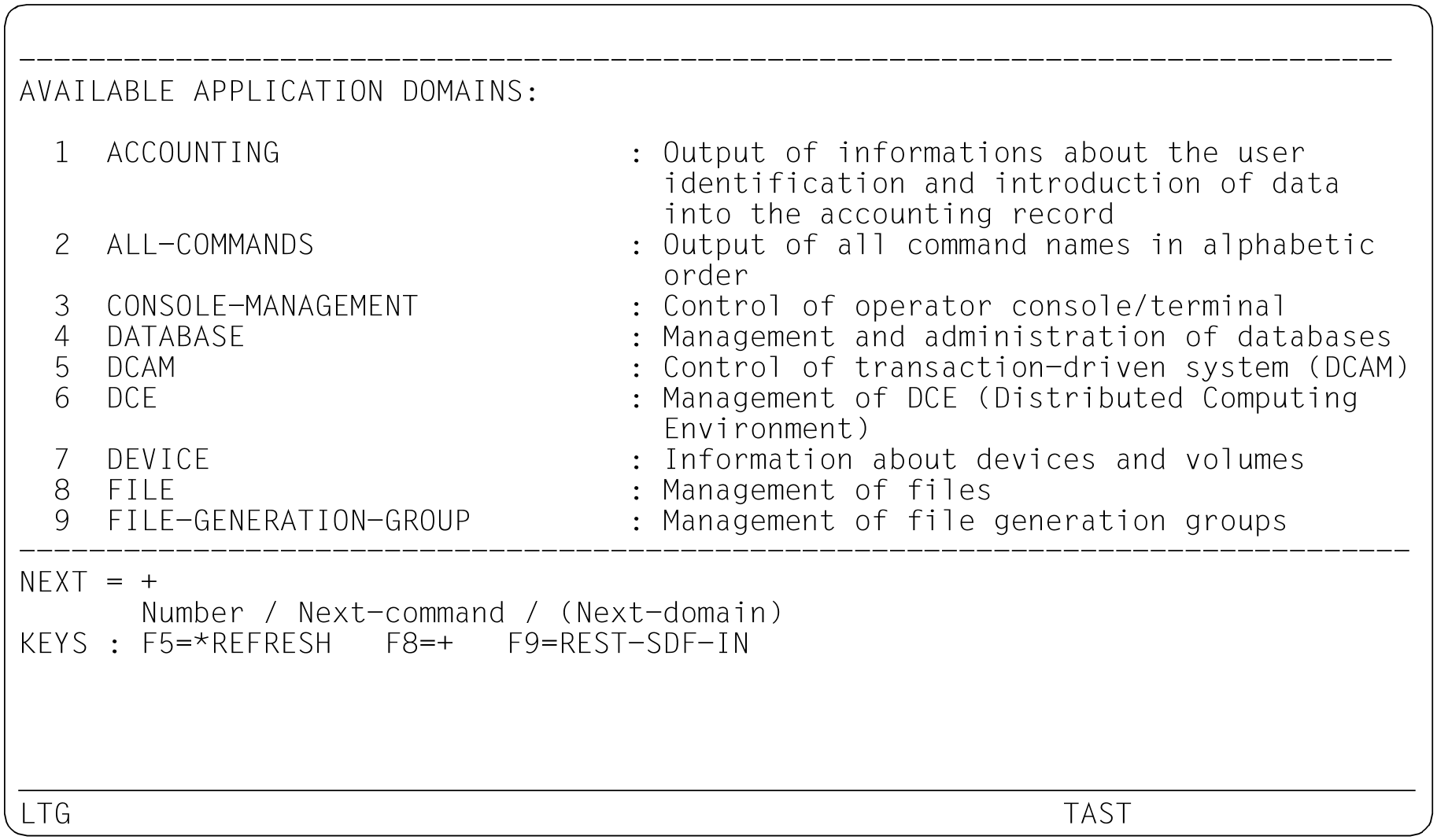Click domain number 4
The image size is (1437, 840).
[61, 337]
